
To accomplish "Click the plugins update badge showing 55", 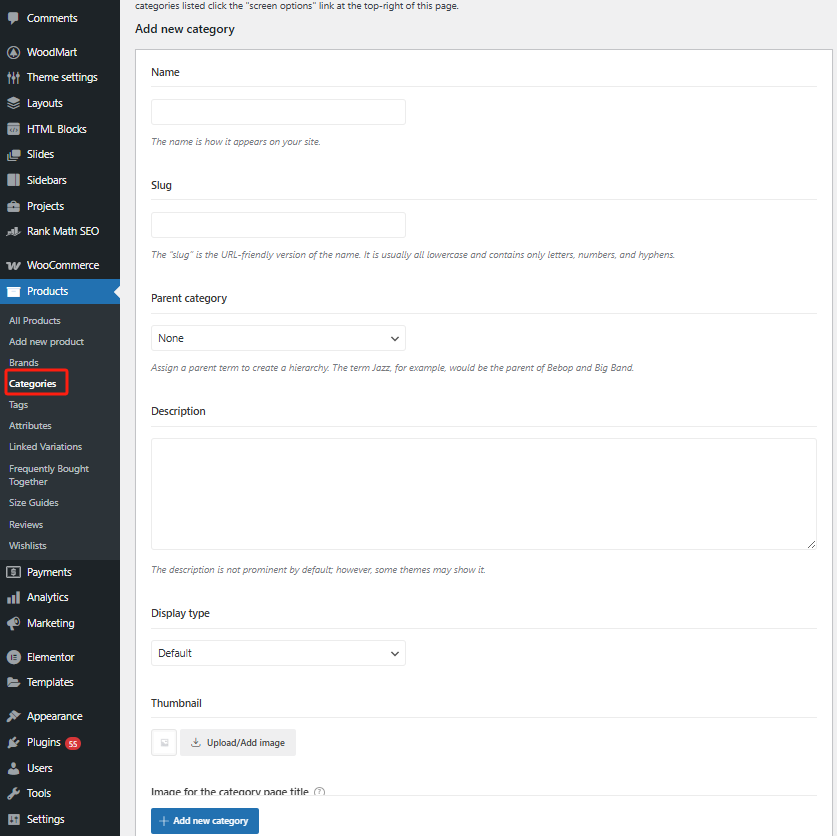I will pos(73,743).
